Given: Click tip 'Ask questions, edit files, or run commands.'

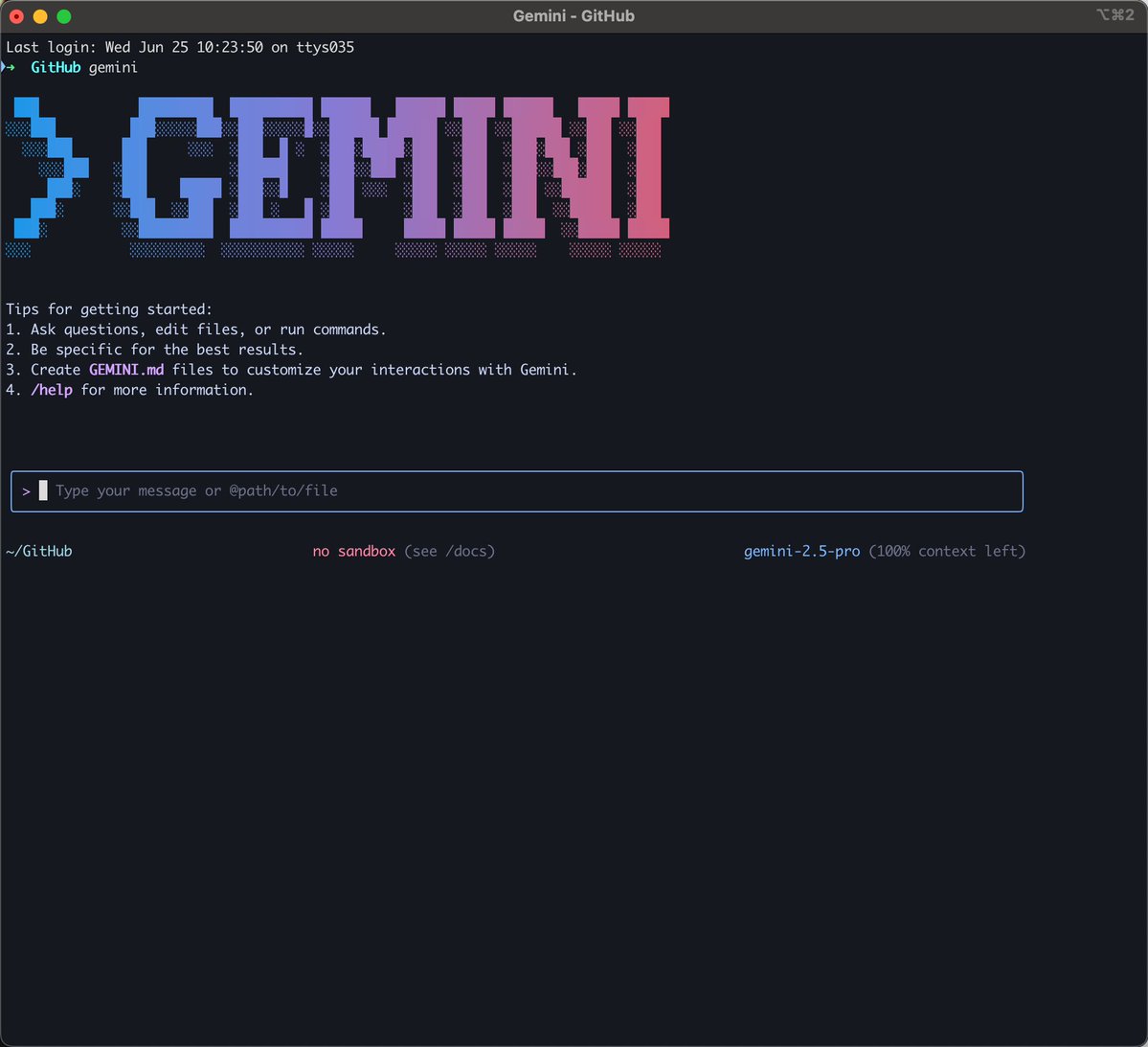Looking at the screenshot, I should pyautogui.click(x=208, y=330).
